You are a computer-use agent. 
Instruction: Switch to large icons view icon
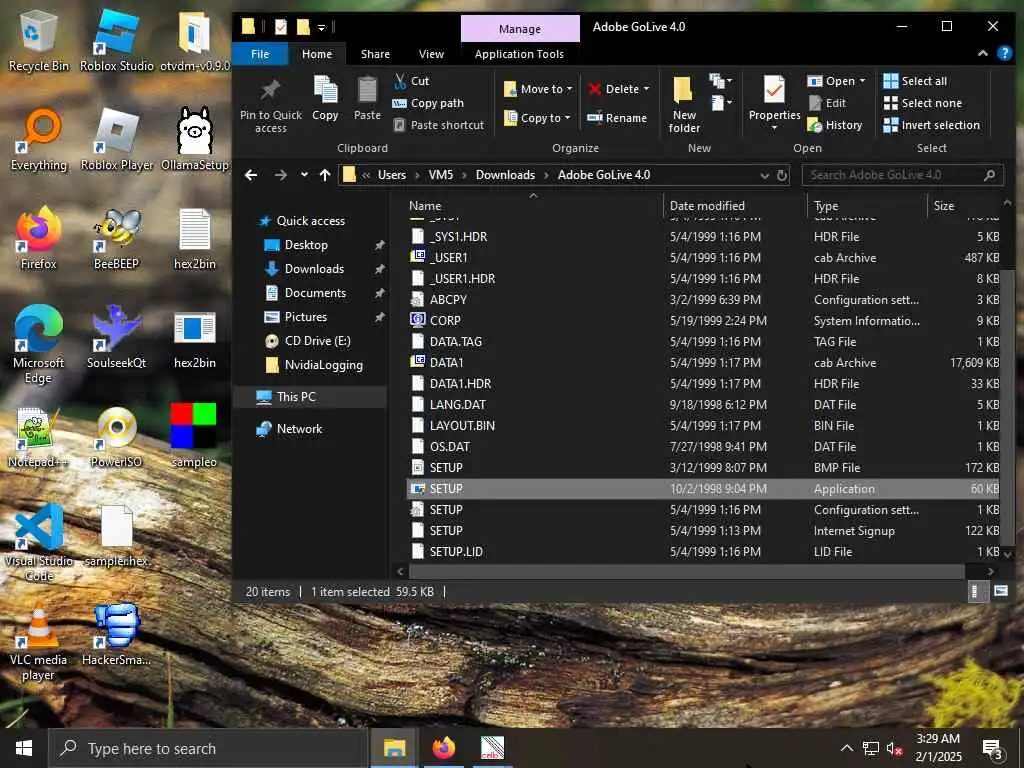(x=1000, y=592)
